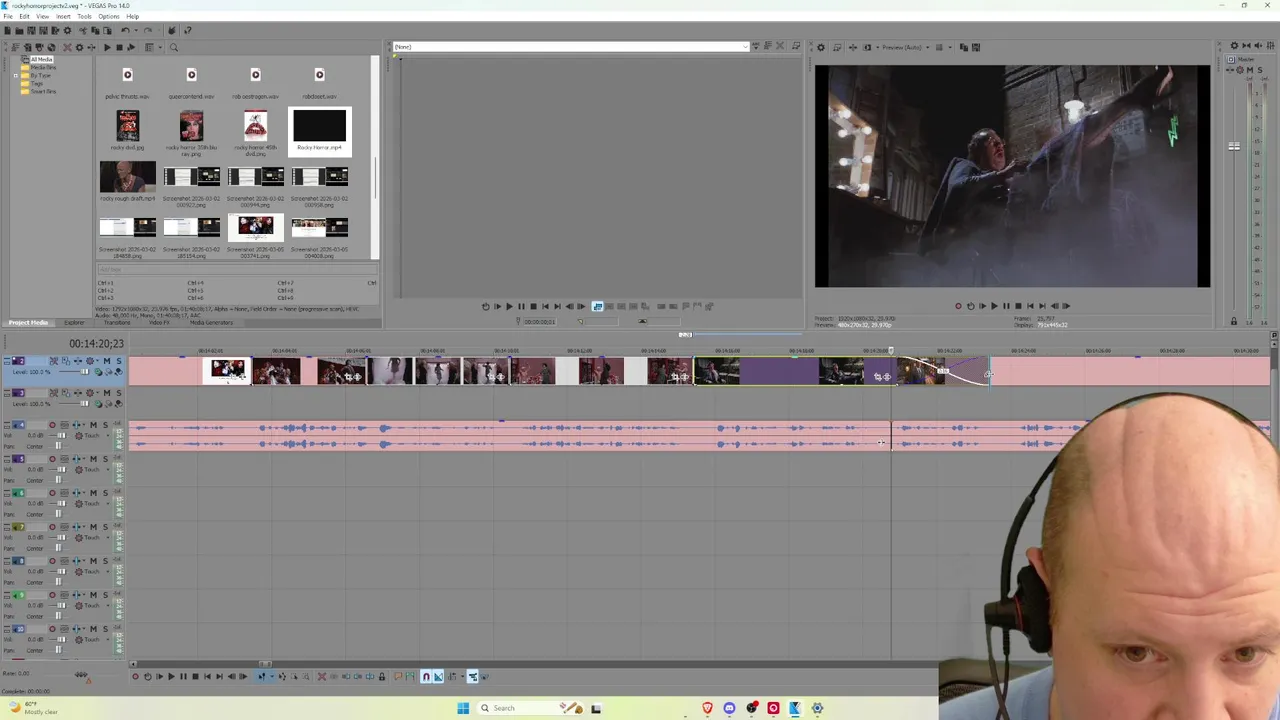Solo video track 3 with S
The height and width of the screenshot is (720, 1280).
118,393
